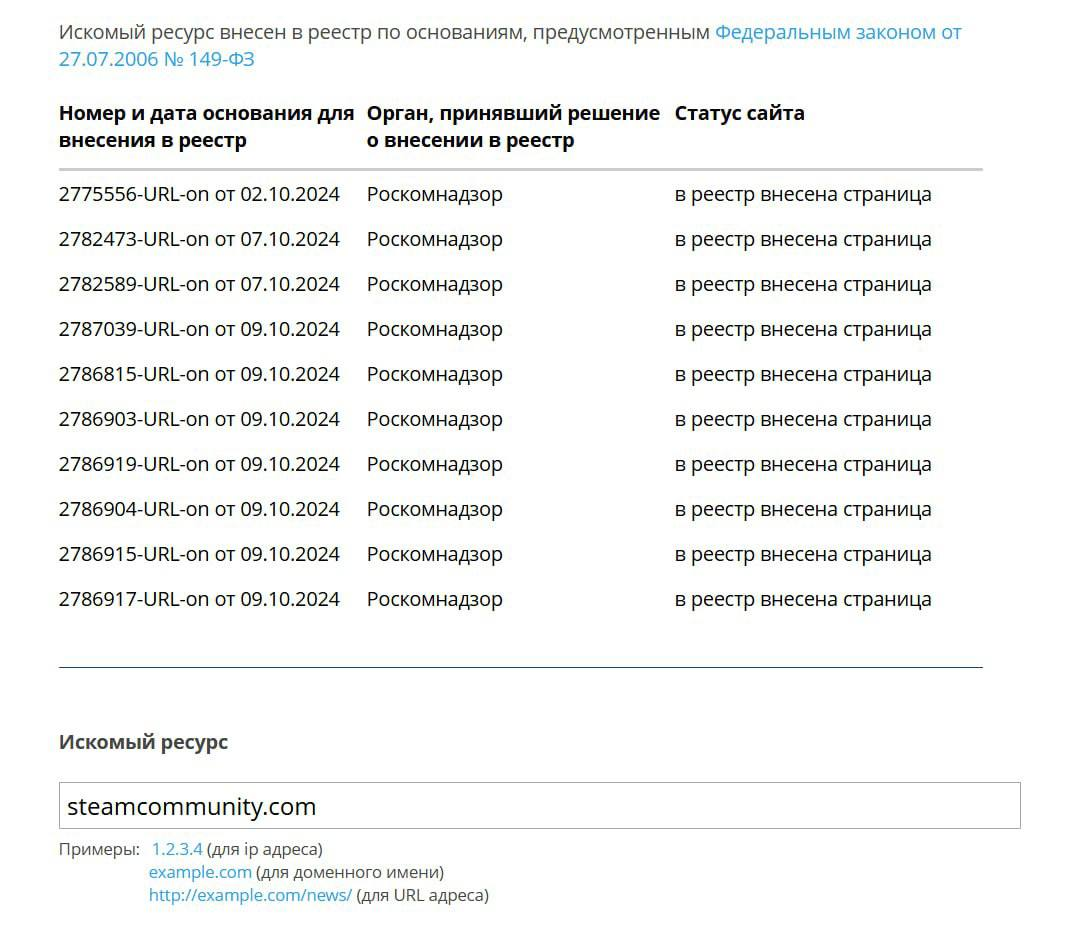
Task: Select entry 2786917-URL-on от 09.10.2024
Action: tap(199, 599)
